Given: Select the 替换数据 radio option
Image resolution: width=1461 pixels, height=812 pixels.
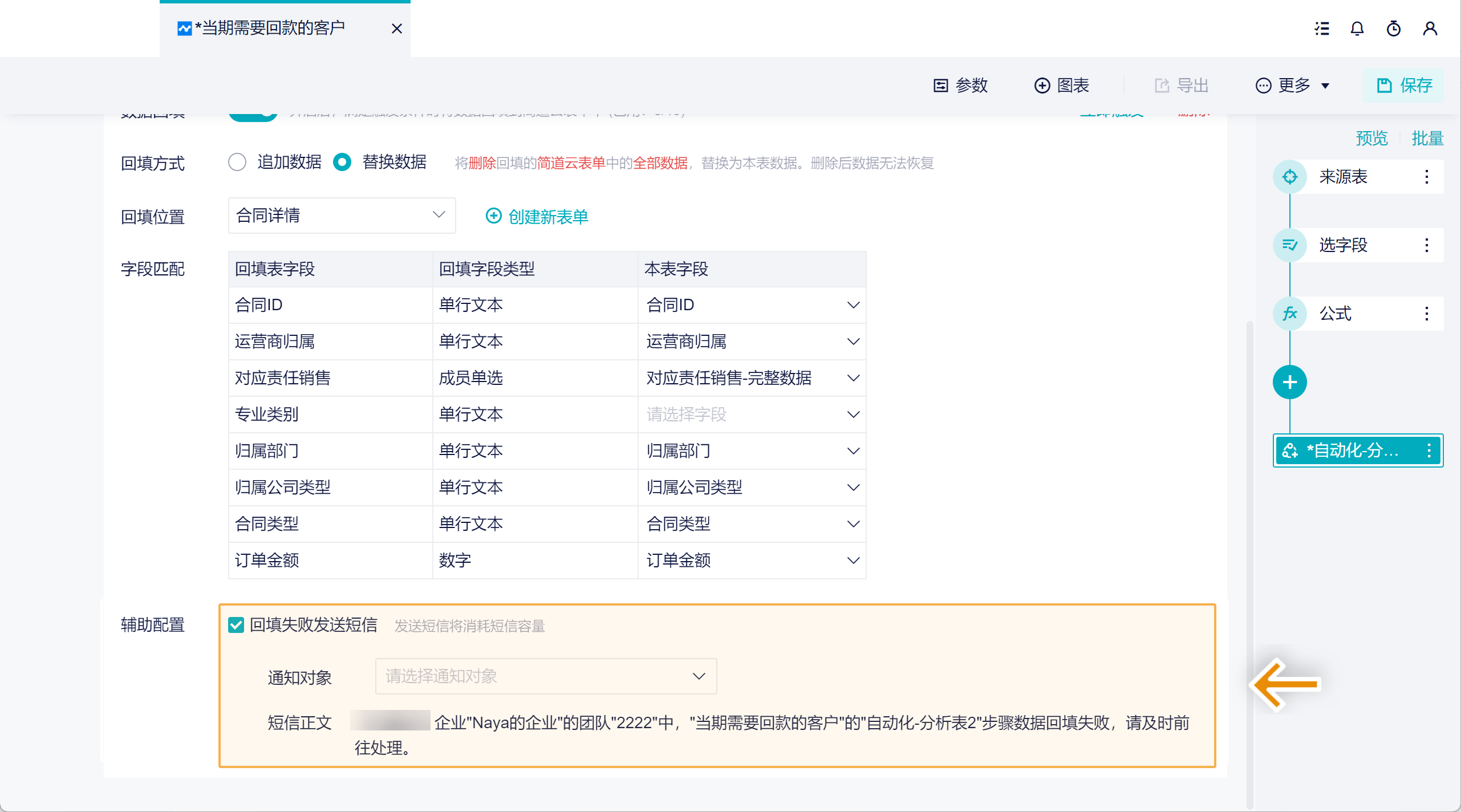Looking at the screenshot, I should [x=342, y=162].
